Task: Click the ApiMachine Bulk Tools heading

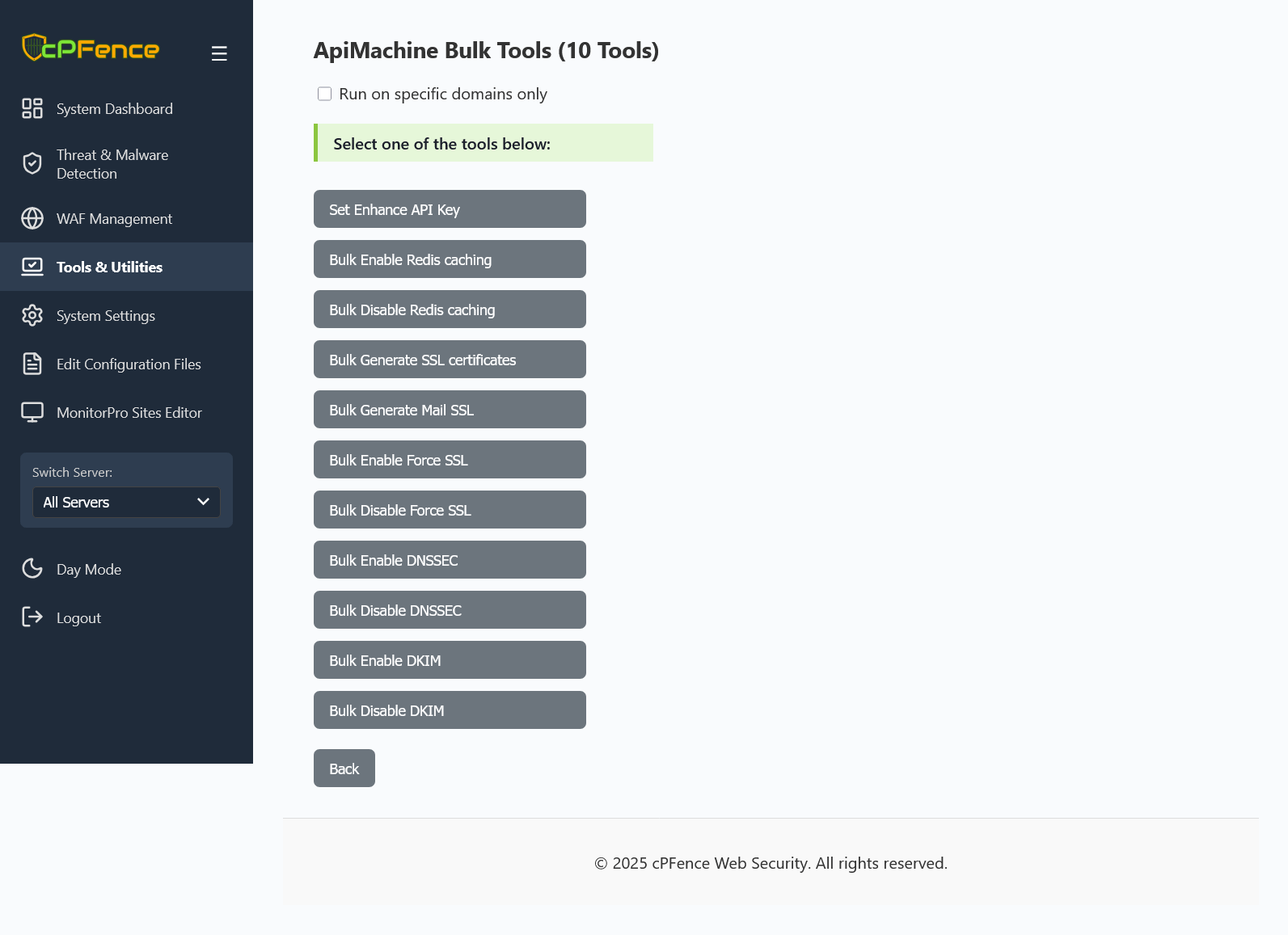Action: coord(486,50)
